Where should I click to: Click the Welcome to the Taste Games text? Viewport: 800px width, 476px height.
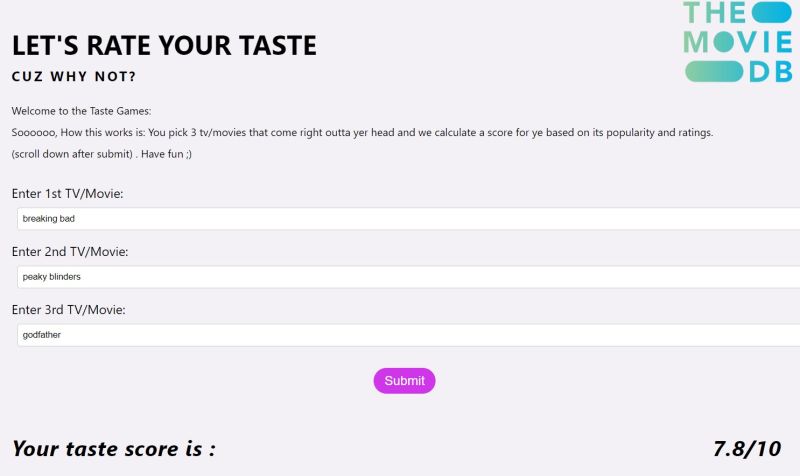(x=81, y=111)
